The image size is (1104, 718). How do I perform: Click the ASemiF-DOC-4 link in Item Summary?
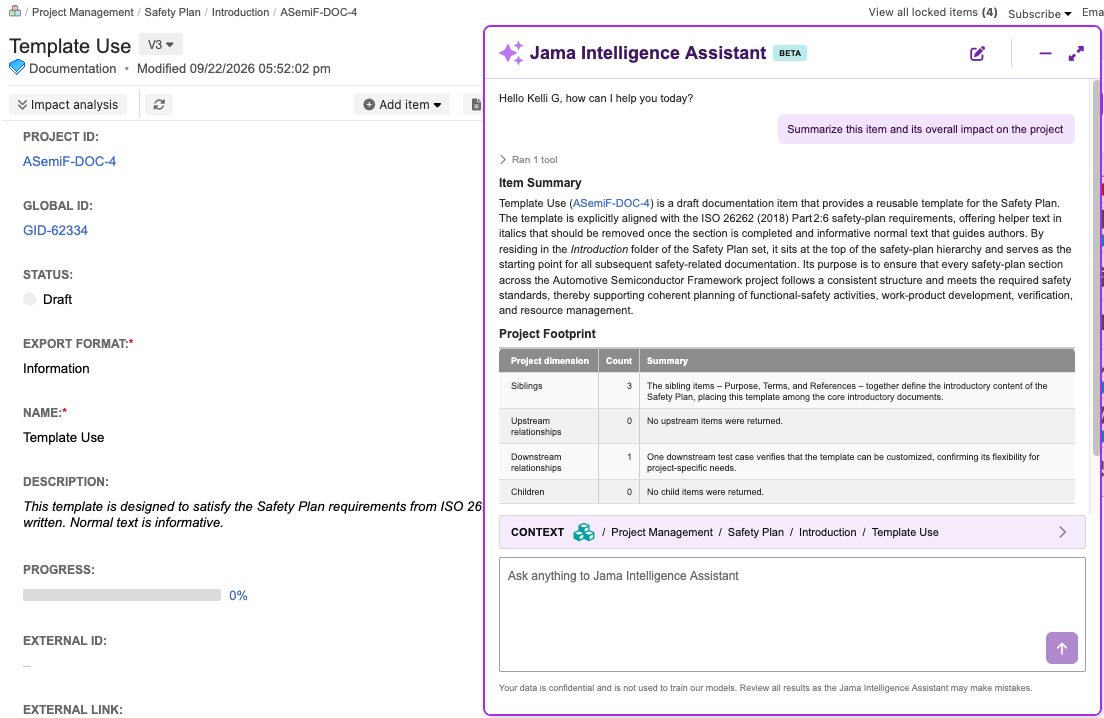pos(612,203)
